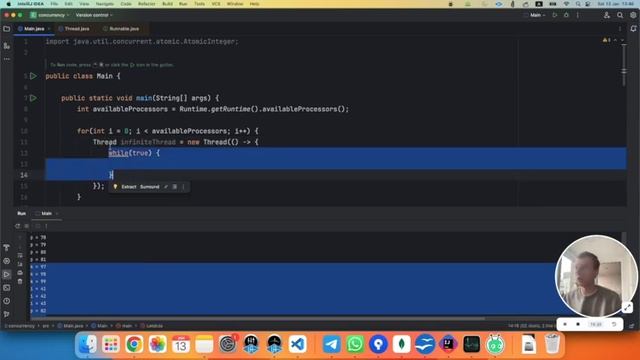The height and width of the screenshot is (360, 640).
Task: Toggle soft-wrap in the Run console
Action: click(20, 256)
